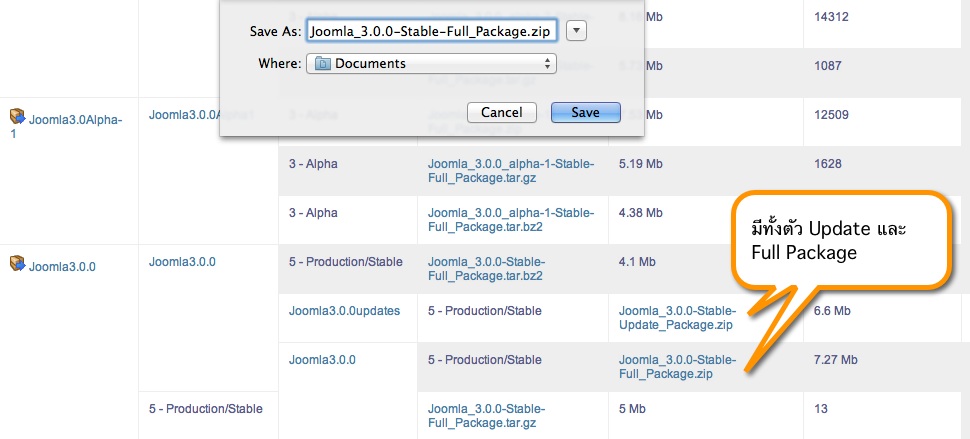
Task: Expand the save dialog with arrow button
Action: click(x=576, y=31)
